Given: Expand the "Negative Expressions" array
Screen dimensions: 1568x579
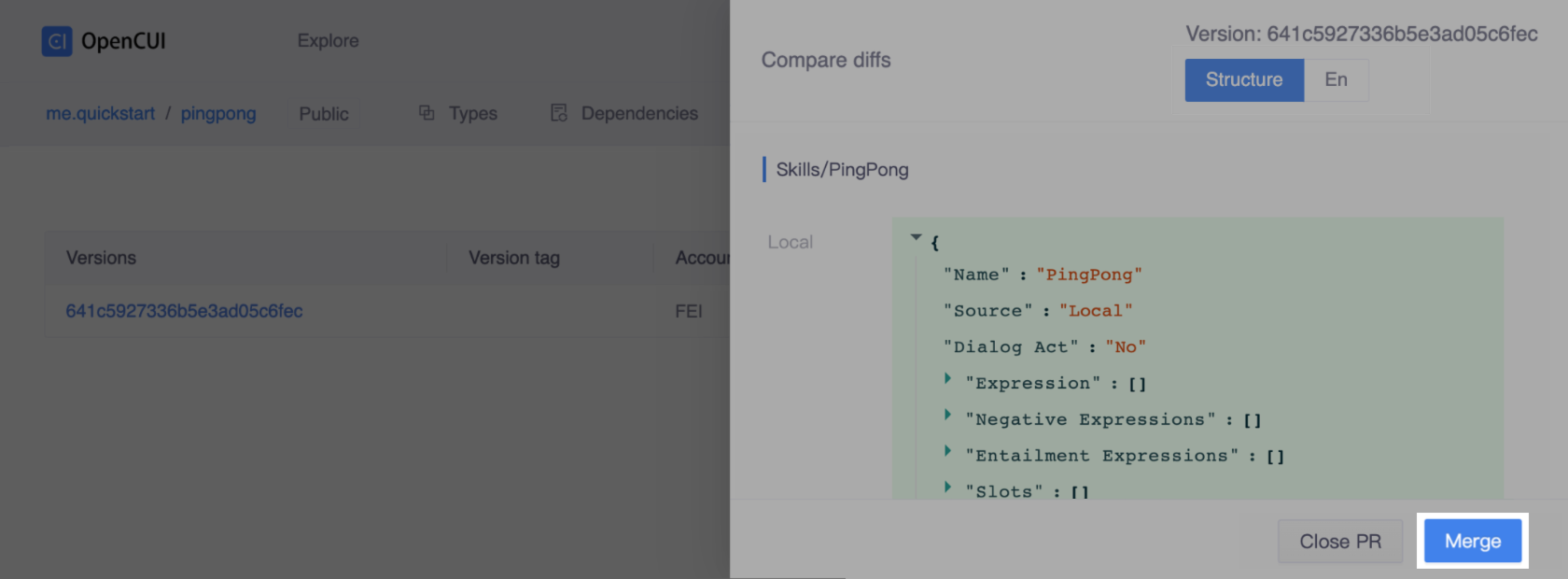Looking at the screenshot, I should [947, 415].
